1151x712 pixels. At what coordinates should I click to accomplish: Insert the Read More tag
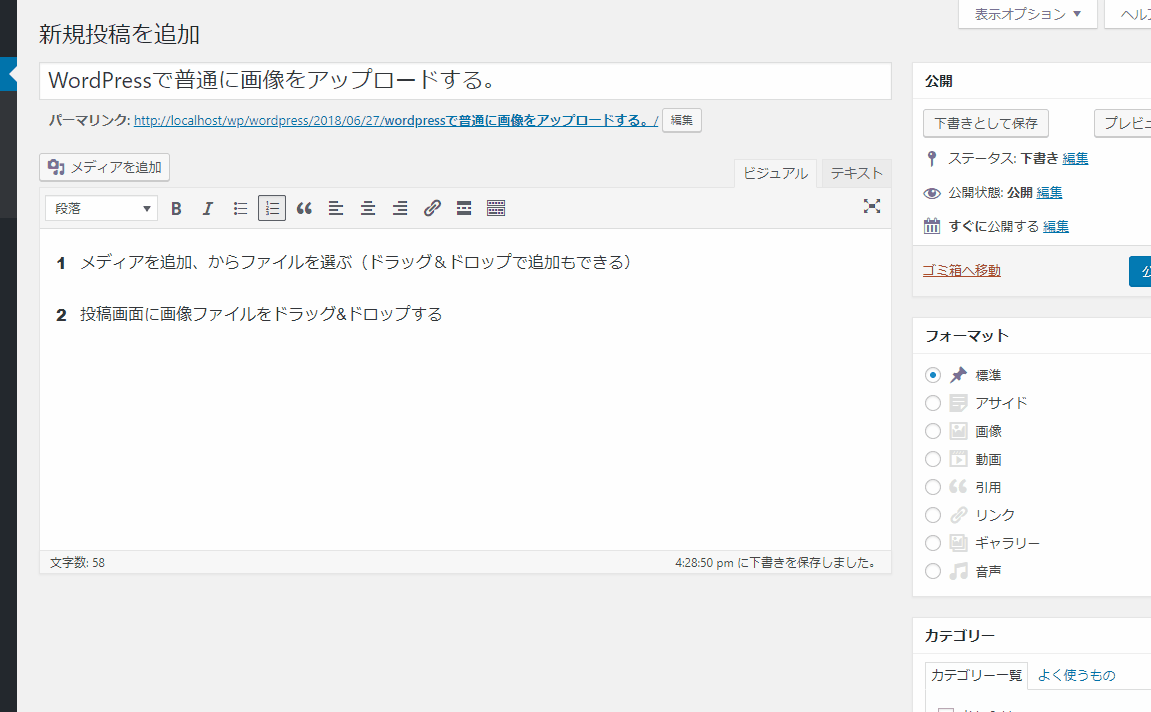tap(464, 208)
